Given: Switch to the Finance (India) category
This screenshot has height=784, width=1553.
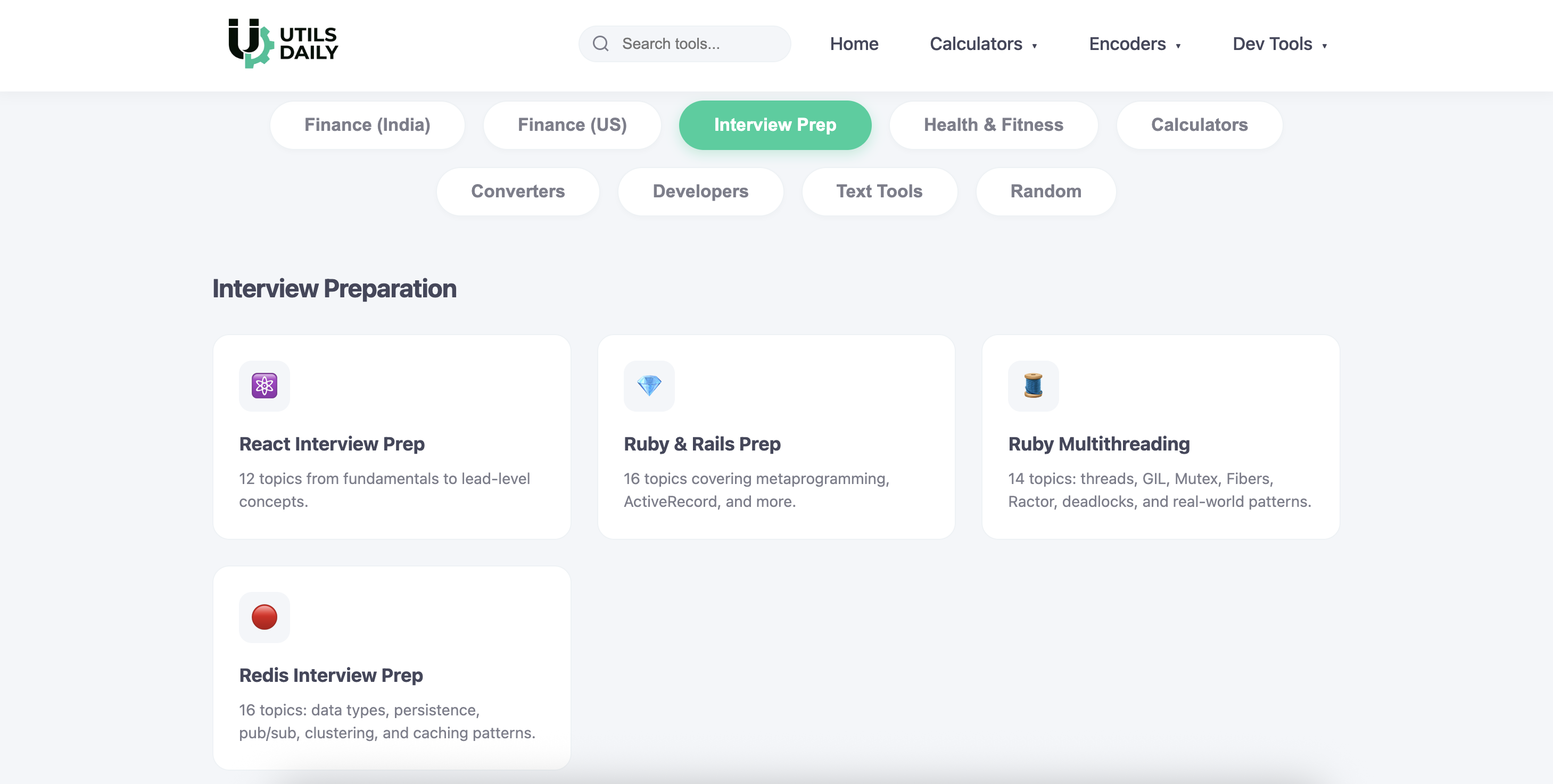Looking at the screenshot, I should [367, 125].
